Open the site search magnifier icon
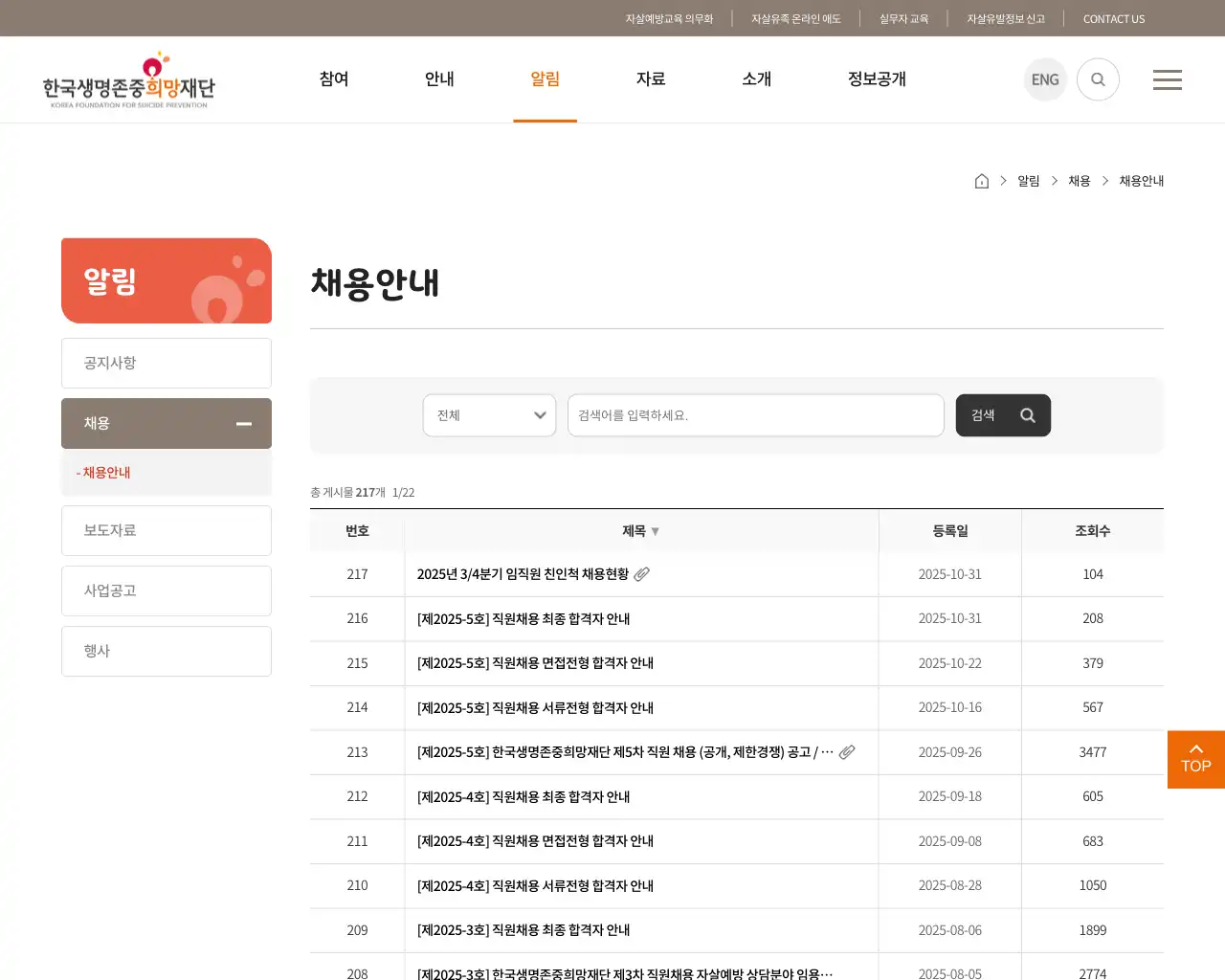The height and width of the screenshot is (980, 1225). [1098, 79]
